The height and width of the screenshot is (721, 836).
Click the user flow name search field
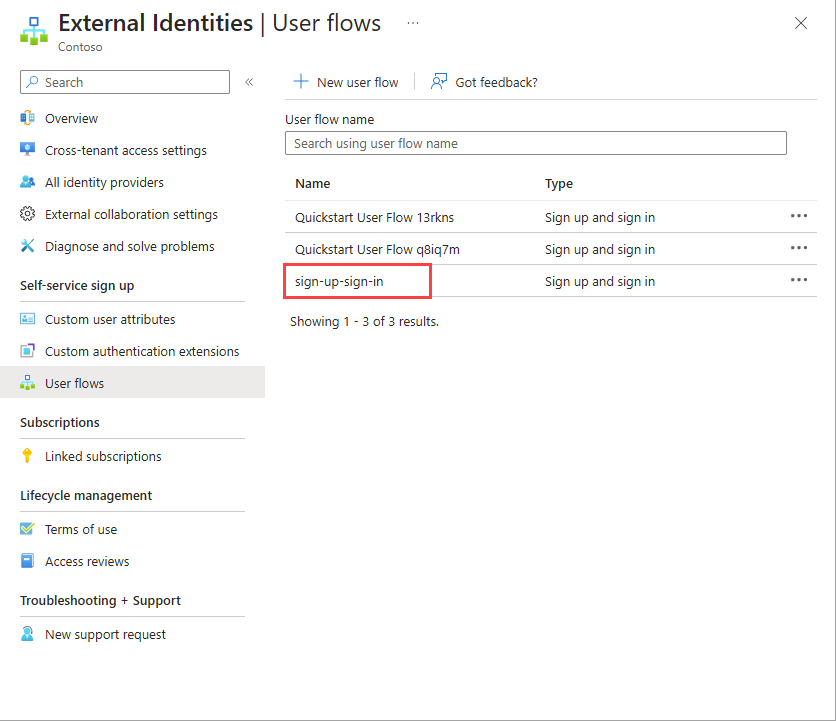pos(536,143)
